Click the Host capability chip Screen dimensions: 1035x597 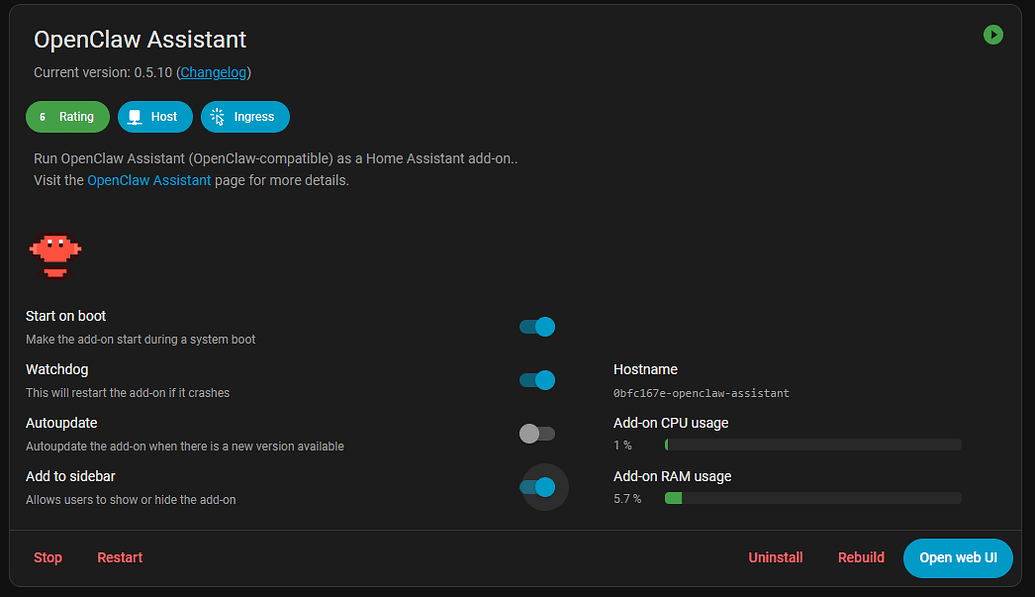155,117
